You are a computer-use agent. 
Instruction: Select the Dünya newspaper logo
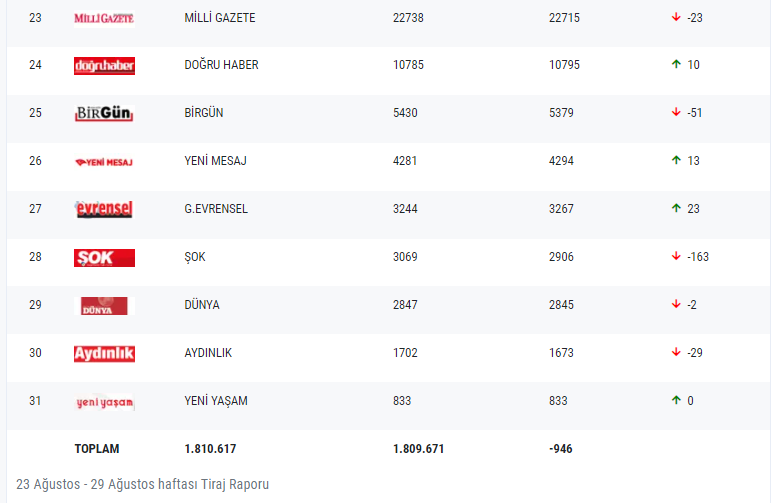click(104, 306)
